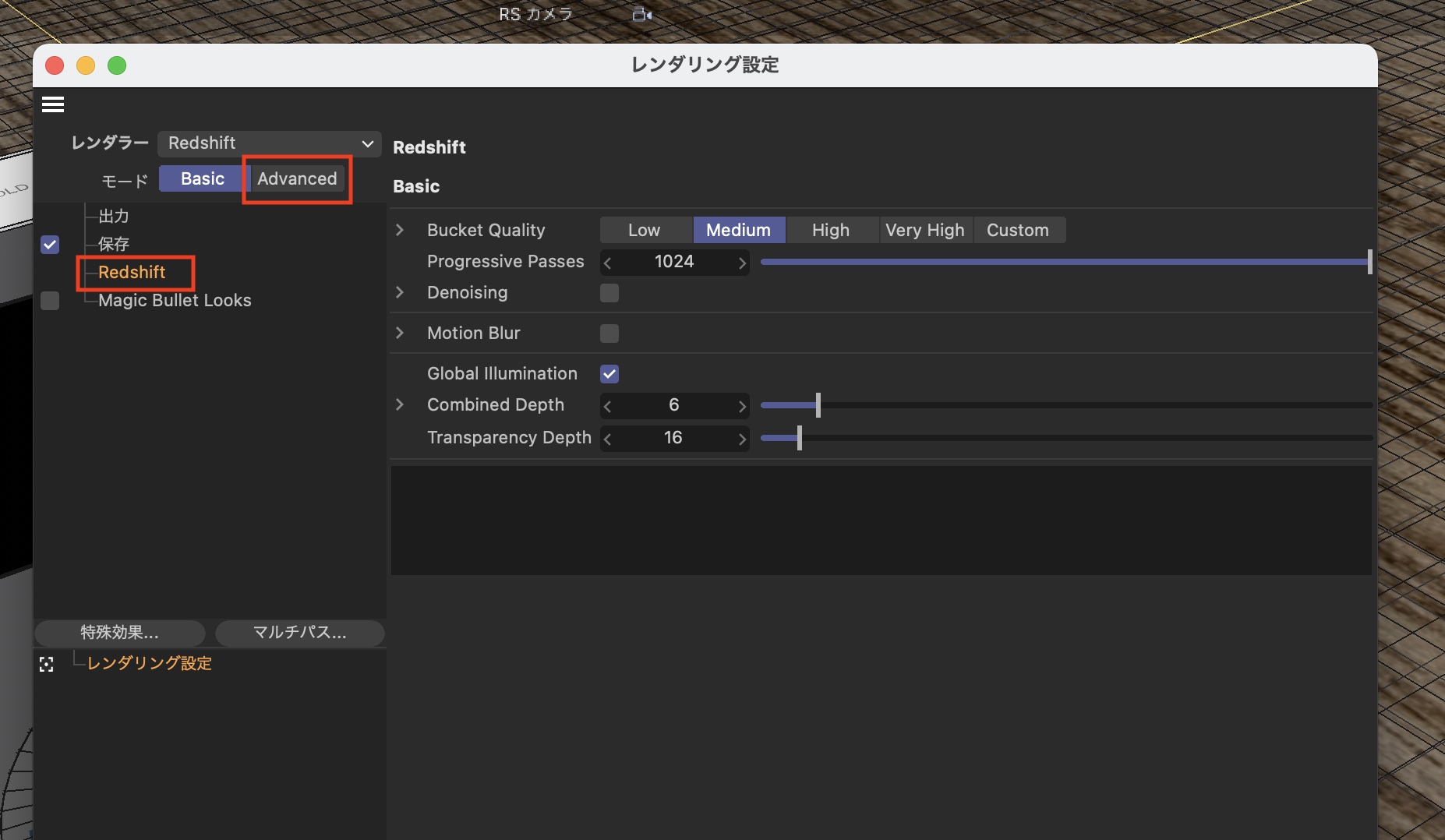Click the Progressive Passes increment arrow
Screen dimensions: 1445x840
(x=742, y=263)
